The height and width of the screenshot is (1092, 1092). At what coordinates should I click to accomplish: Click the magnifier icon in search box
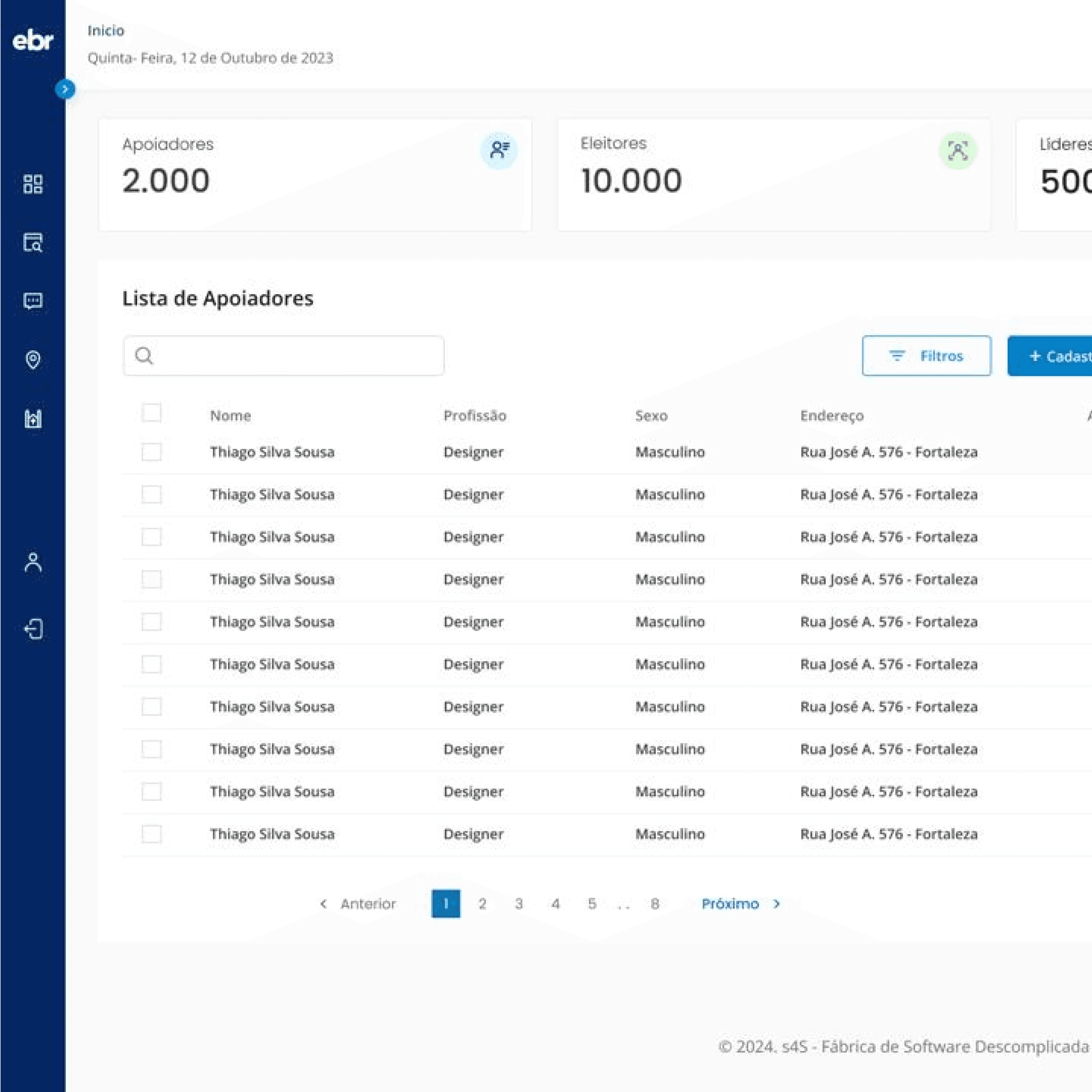[x=144, y=355]
